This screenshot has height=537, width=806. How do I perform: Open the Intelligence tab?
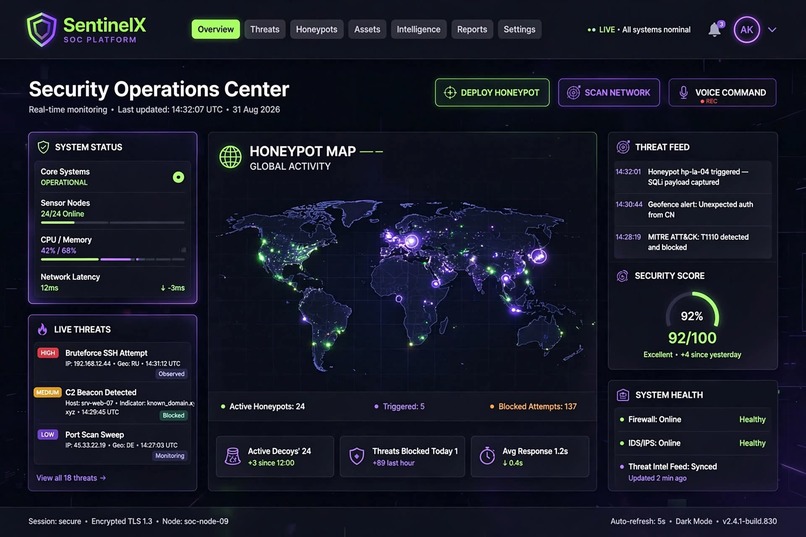418,29
